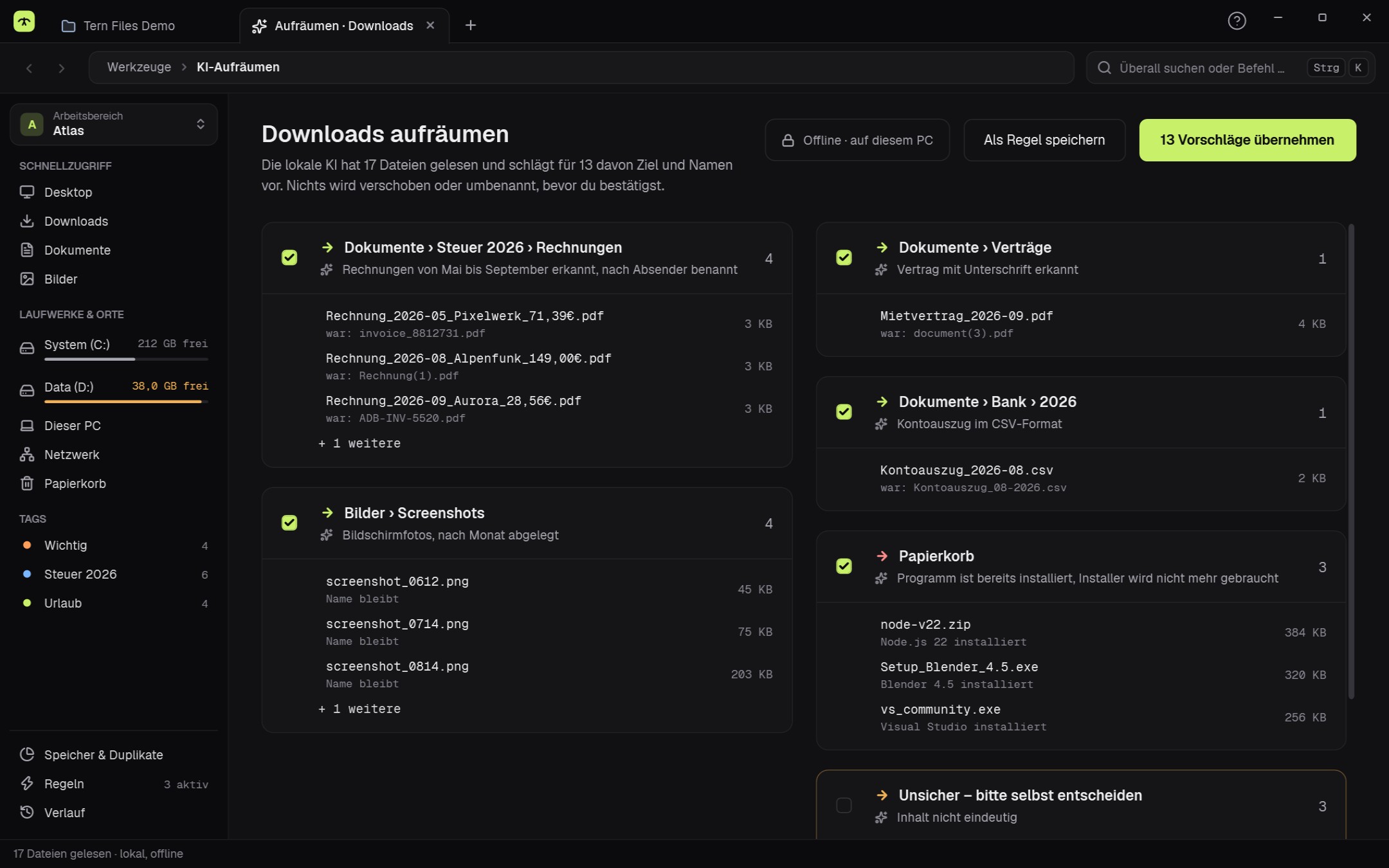
Task: Check the Unsicher – bitte selbst entscheiden group
Action: pyautogui.click(x=844, y=806)
